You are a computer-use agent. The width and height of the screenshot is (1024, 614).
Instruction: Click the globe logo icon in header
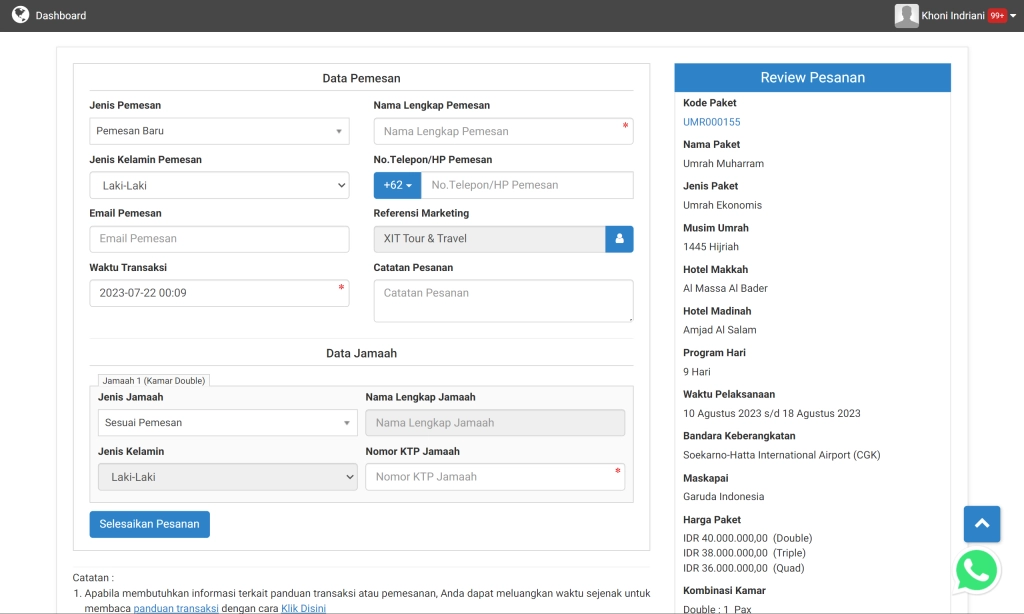(x=20, y=15)
